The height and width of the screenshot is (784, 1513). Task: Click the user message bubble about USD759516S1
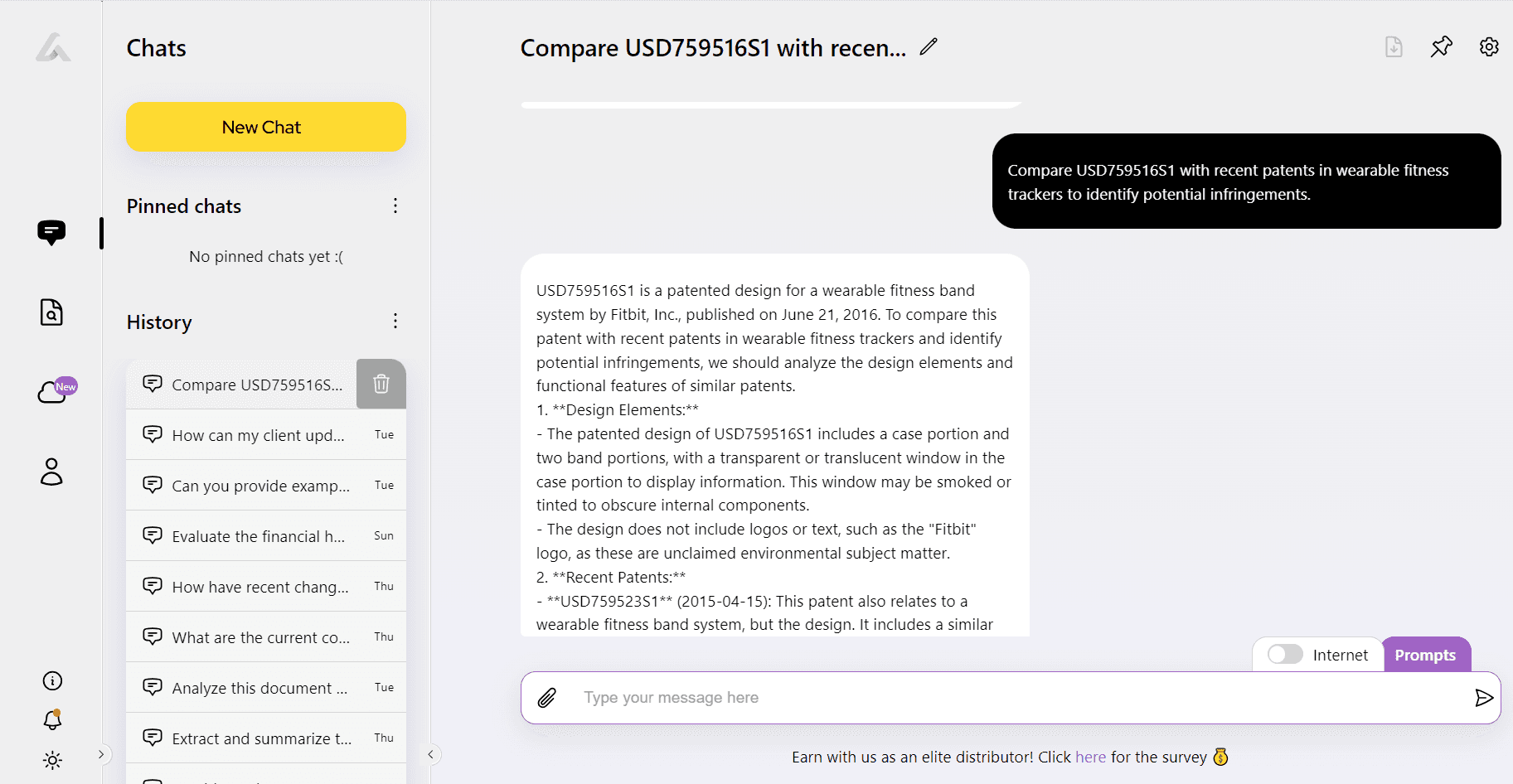pyautogui.click(x=1246, y=181)
